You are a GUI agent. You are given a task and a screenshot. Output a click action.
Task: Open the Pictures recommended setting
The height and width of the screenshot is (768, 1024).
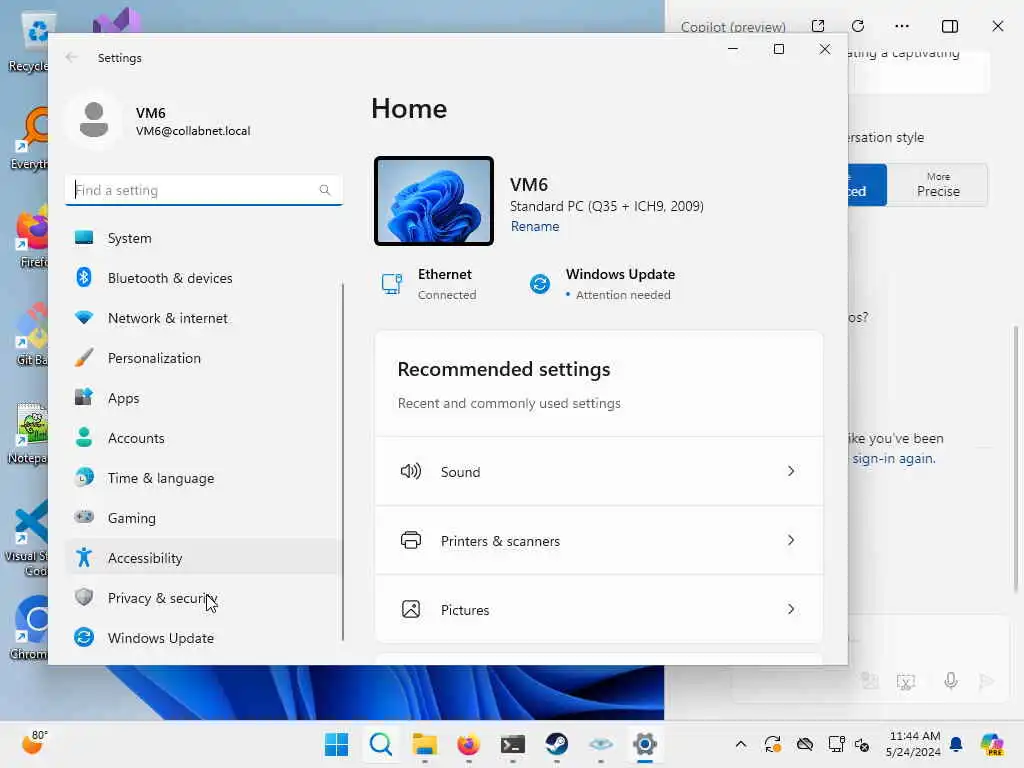click(599, 609)
